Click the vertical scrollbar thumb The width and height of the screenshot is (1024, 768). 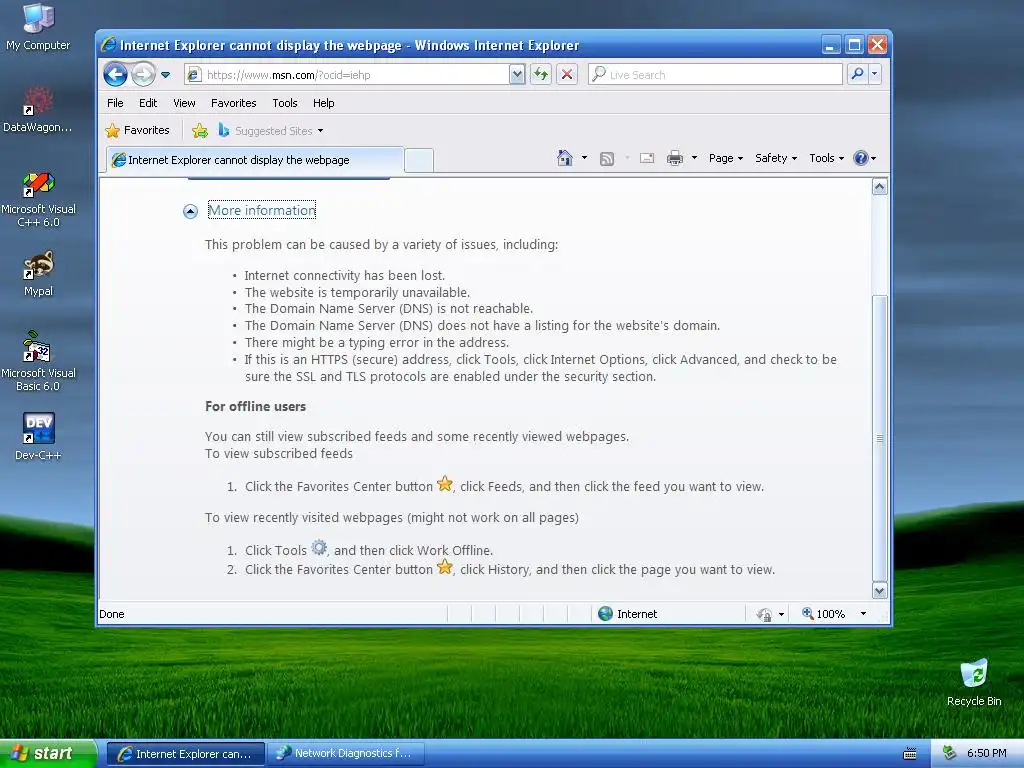880,438
